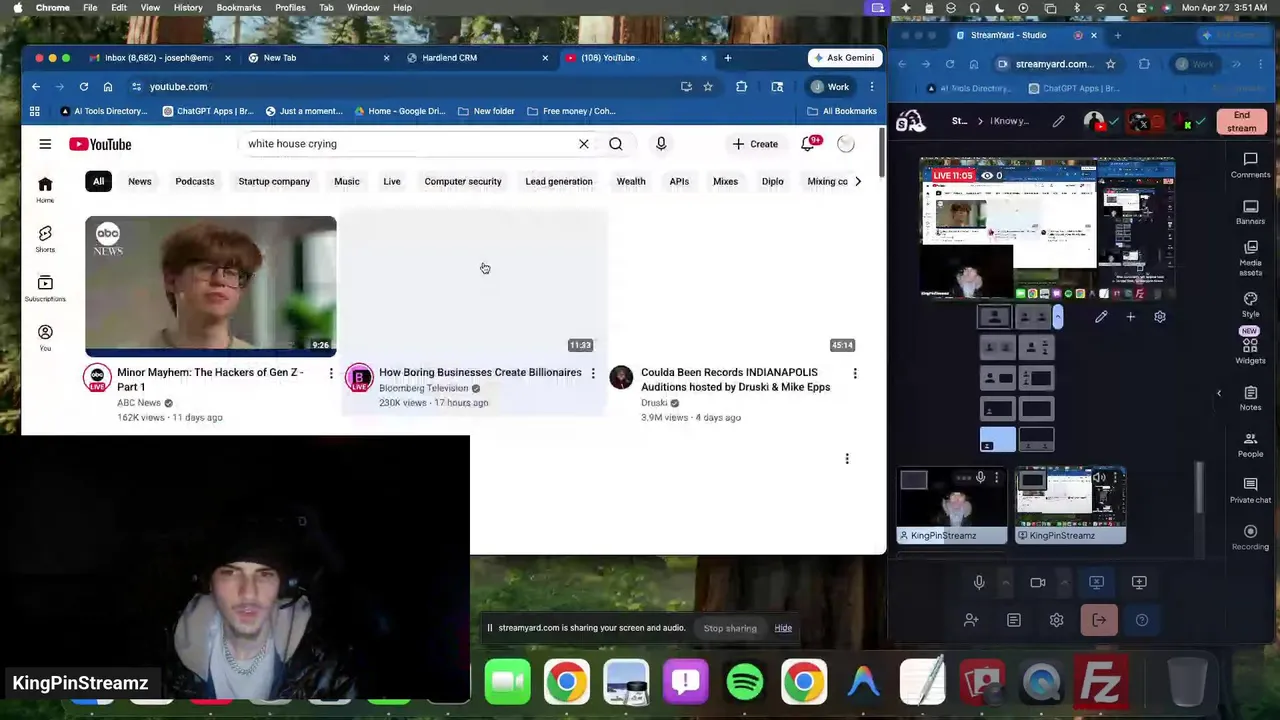
Task: Toggle speaker on KingPinStreamz screen card
Action: coord(1100,478)
